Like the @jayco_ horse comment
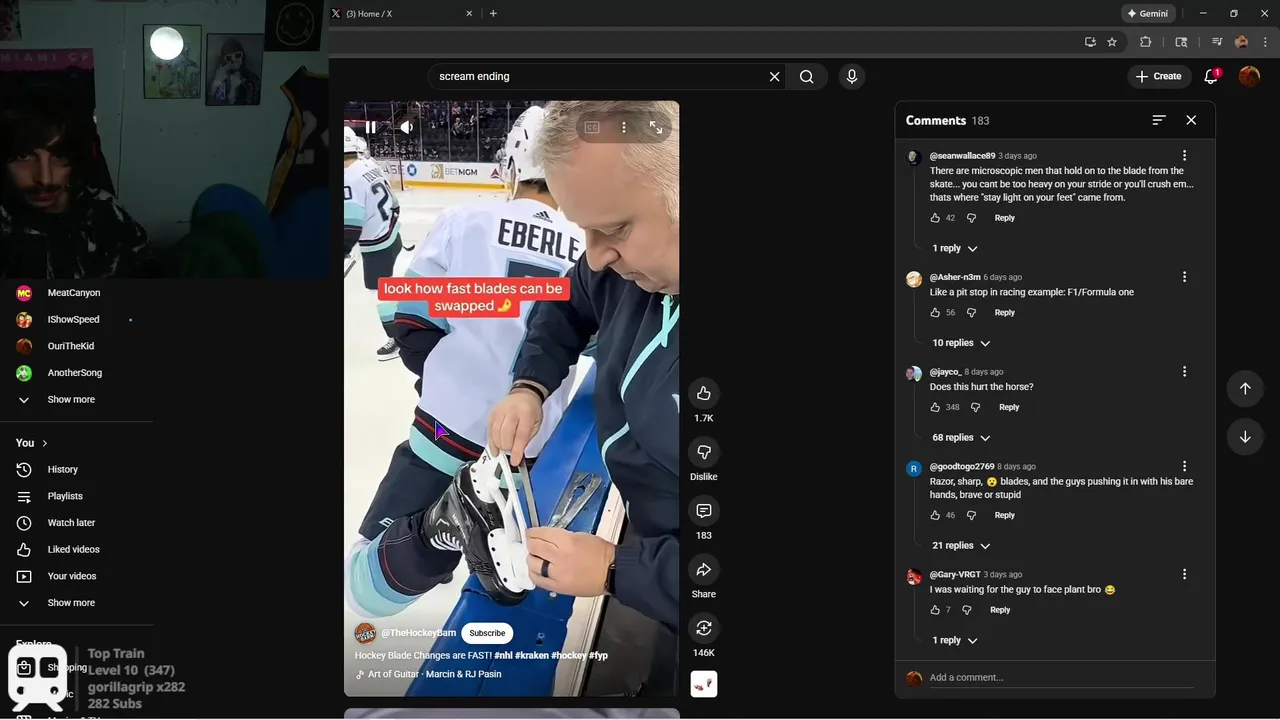The height and width of the screenshot is (720, 1280). 935,407
